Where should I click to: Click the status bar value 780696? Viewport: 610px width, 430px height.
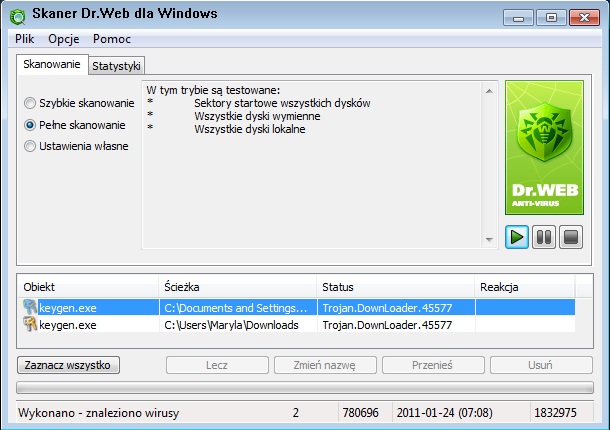360,412
